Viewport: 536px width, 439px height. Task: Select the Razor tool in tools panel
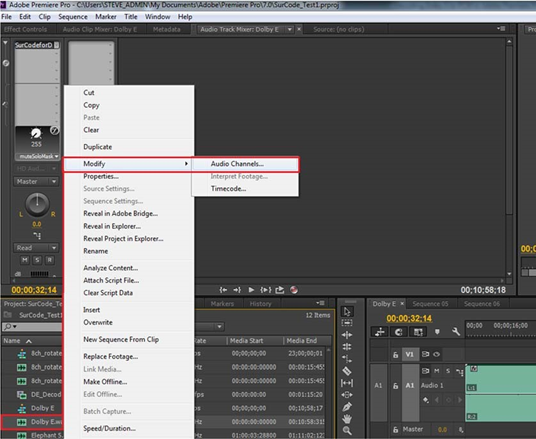[x=347, y=371]
